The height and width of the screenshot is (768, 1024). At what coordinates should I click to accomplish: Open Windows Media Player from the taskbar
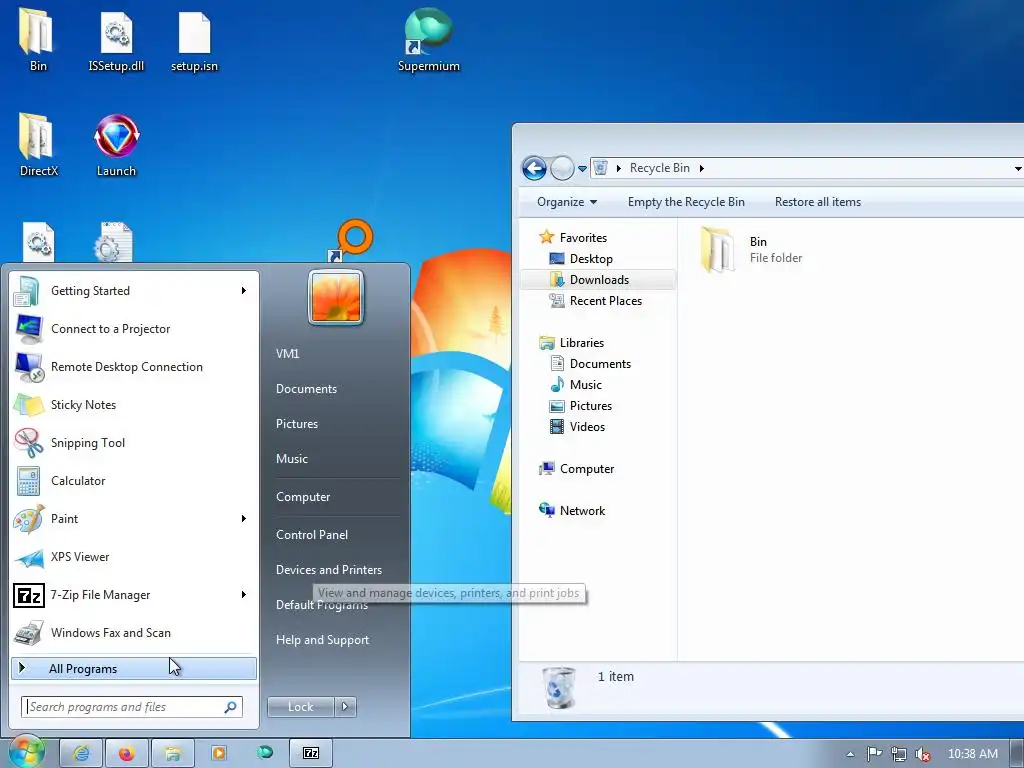tap(219, 753)
